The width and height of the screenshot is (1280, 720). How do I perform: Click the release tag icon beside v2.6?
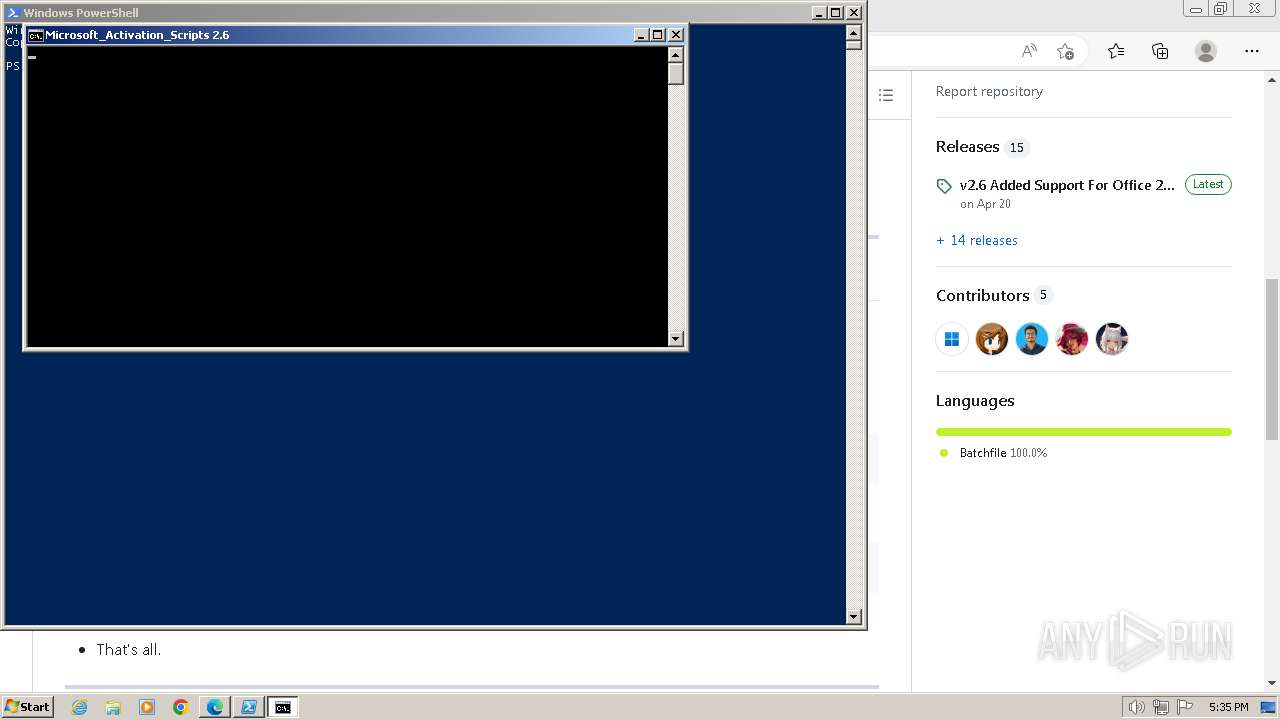click(x=944, y=186)
